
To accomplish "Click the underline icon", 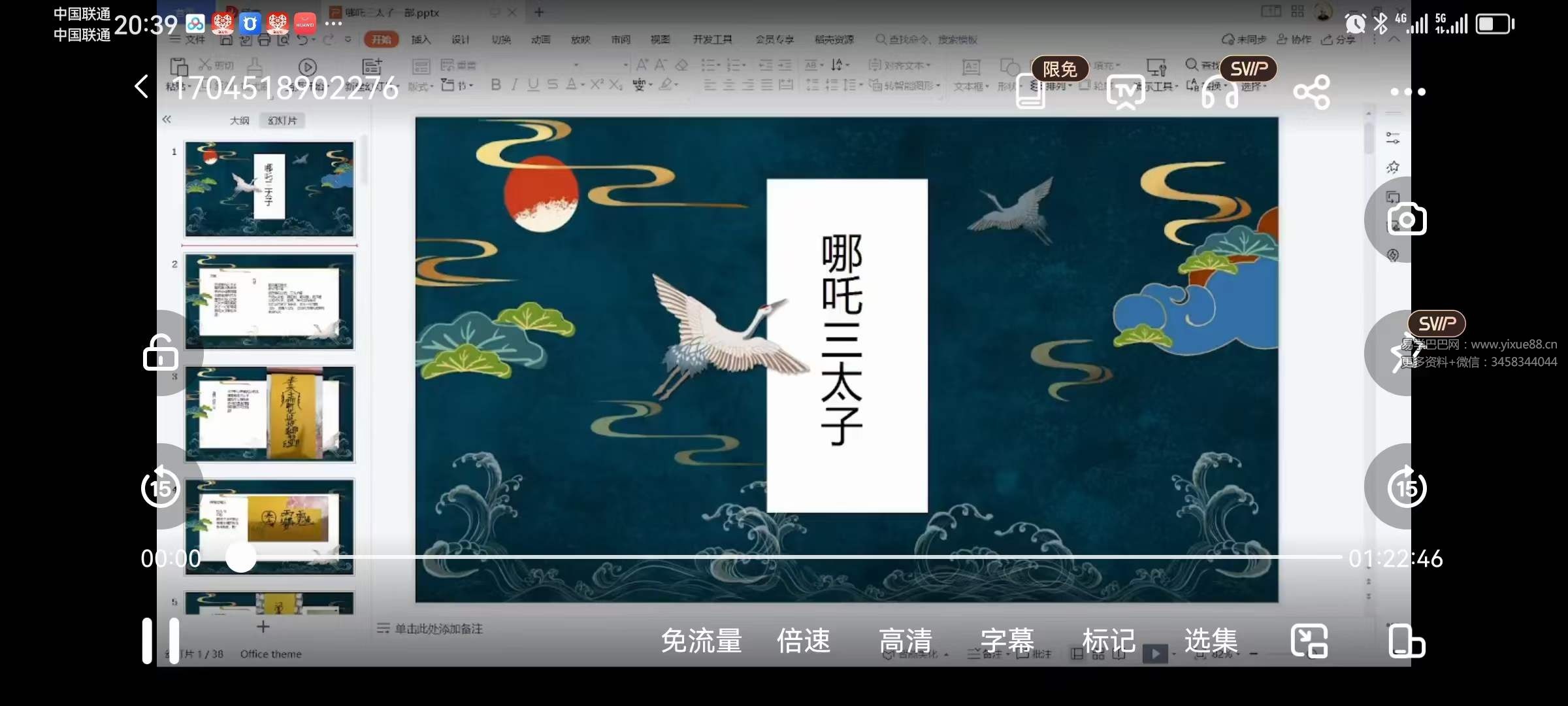I will click(x=533, y=85).
